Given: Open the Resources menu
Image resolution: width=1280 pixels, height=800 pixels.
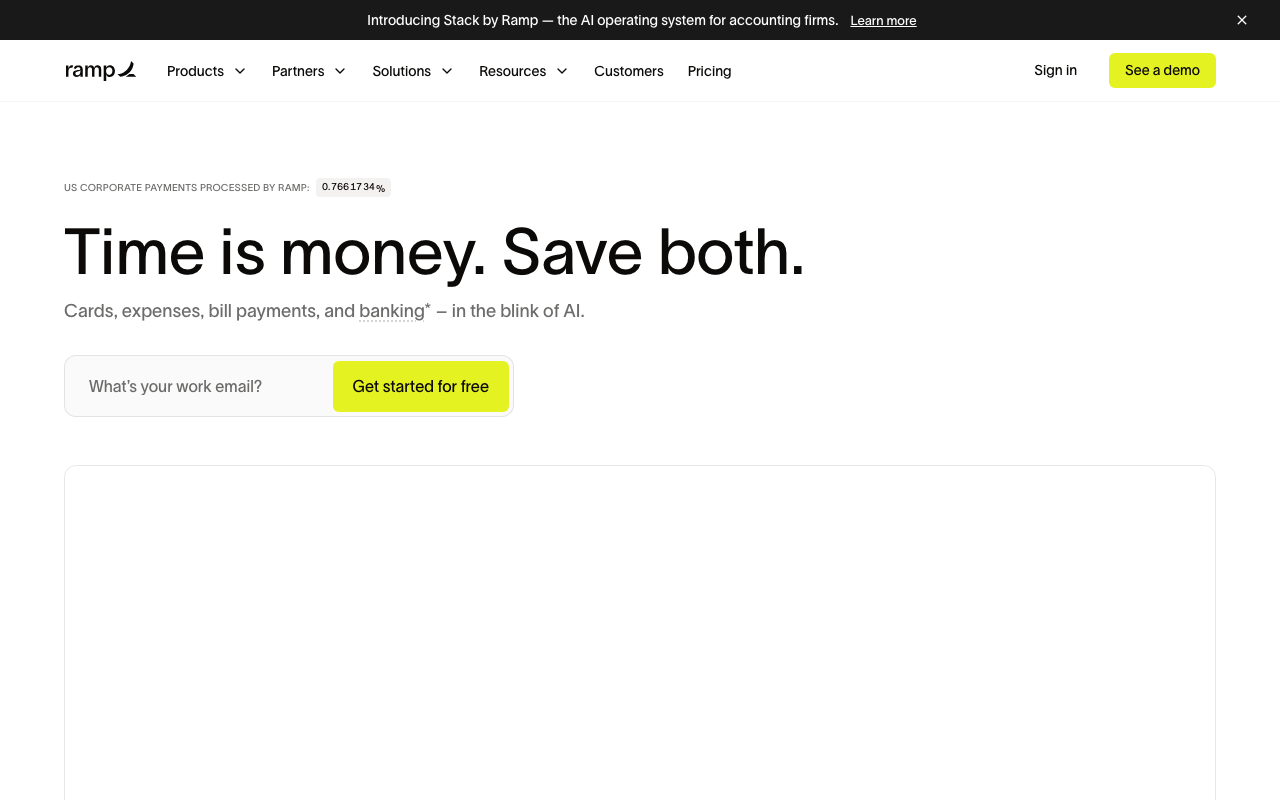Looking at the screenshot, I should click(x=512, y=71).
